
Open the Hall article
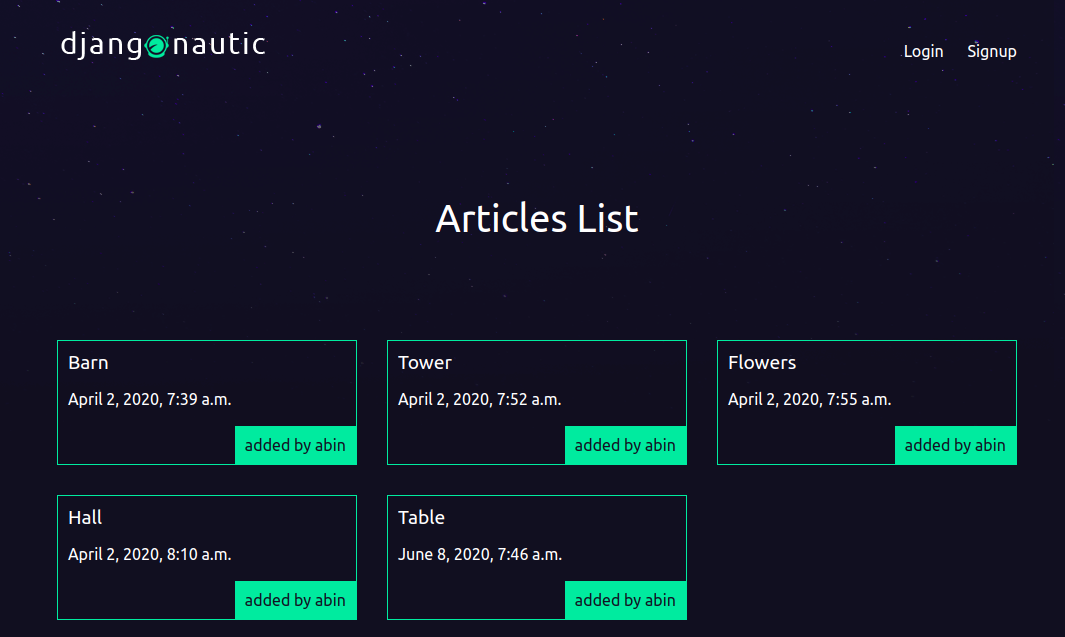pos(85,517)
